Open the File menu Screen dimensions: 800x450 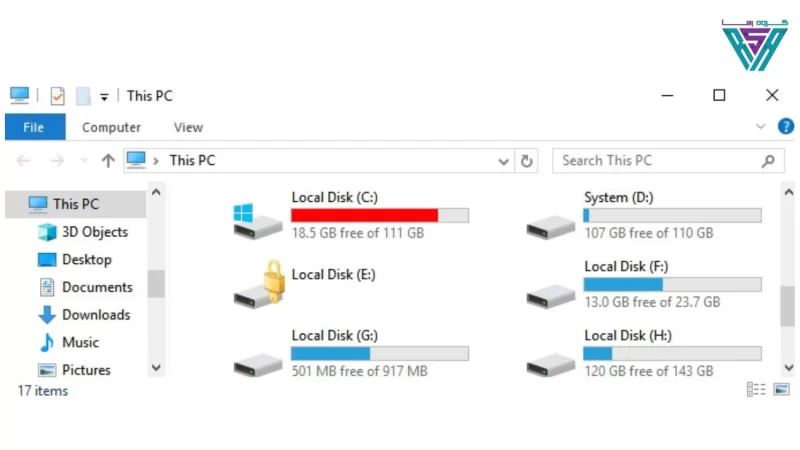coord(35,127)
